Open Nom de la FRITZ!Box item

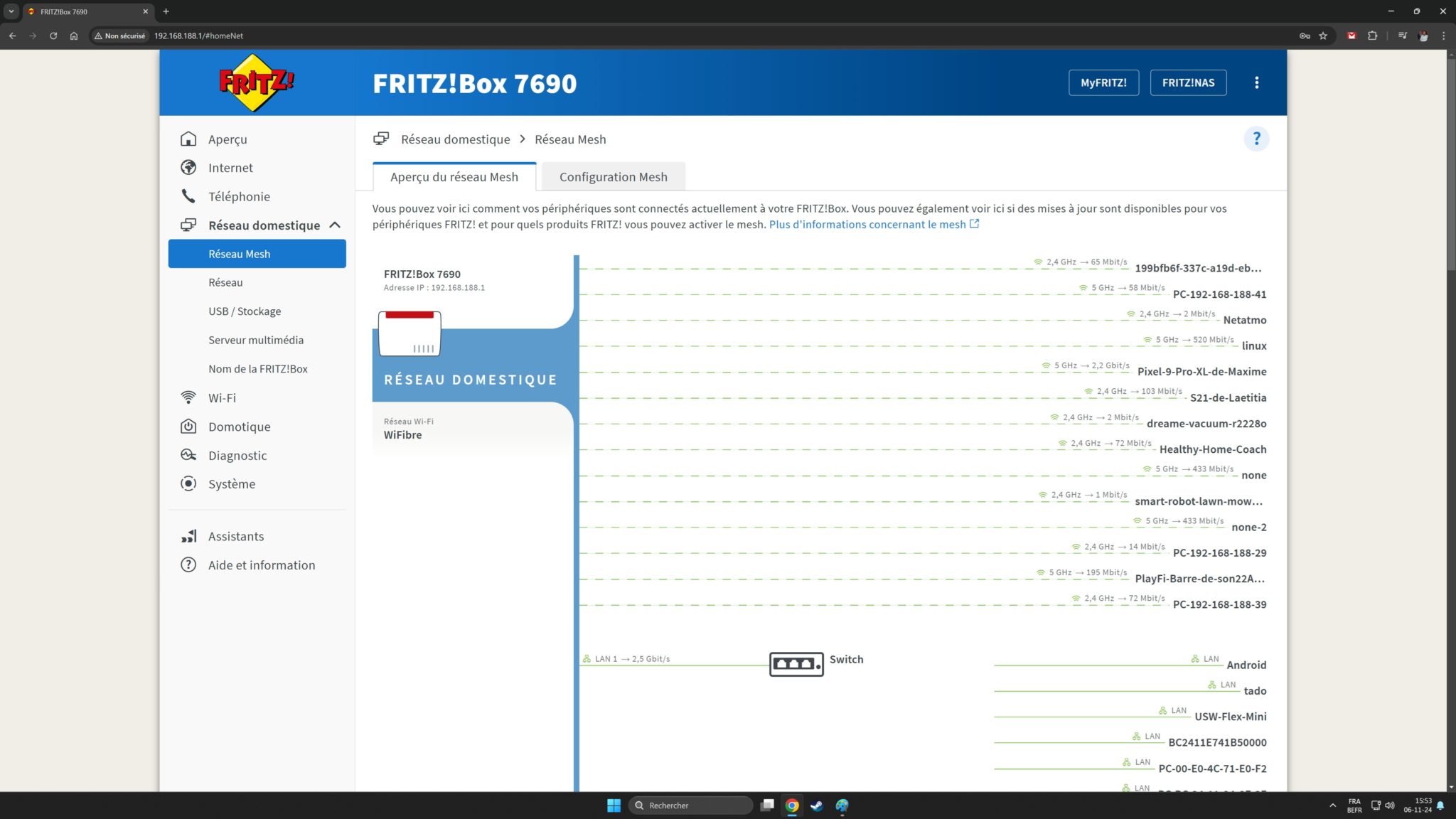258,369
